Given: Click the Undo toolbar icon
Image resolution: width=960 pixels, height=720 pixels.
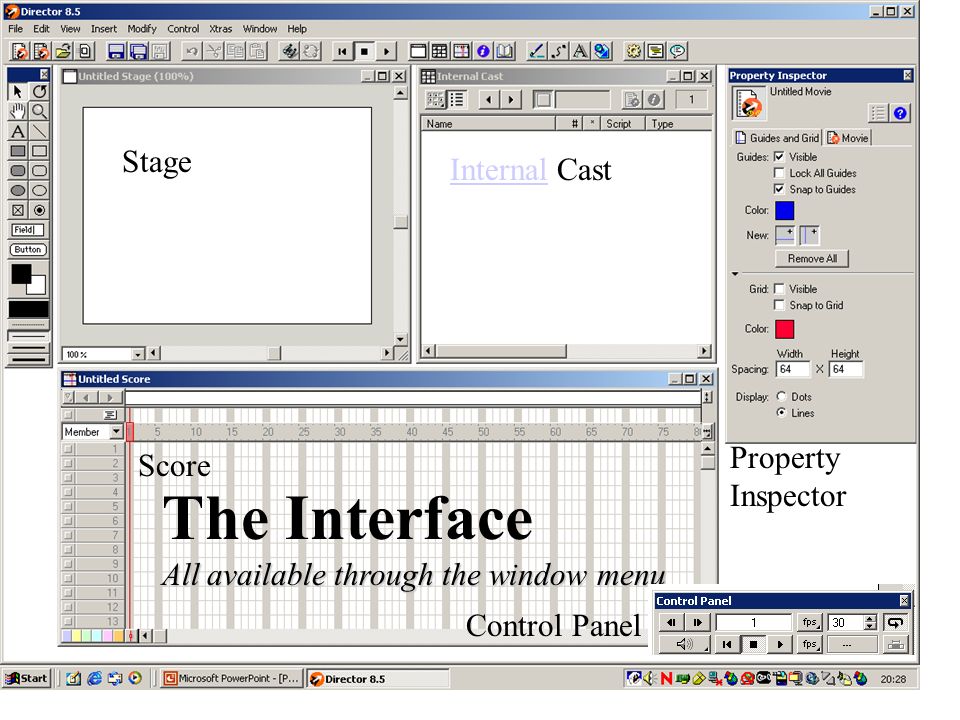Looking at the screenshot, I should 191,51.
